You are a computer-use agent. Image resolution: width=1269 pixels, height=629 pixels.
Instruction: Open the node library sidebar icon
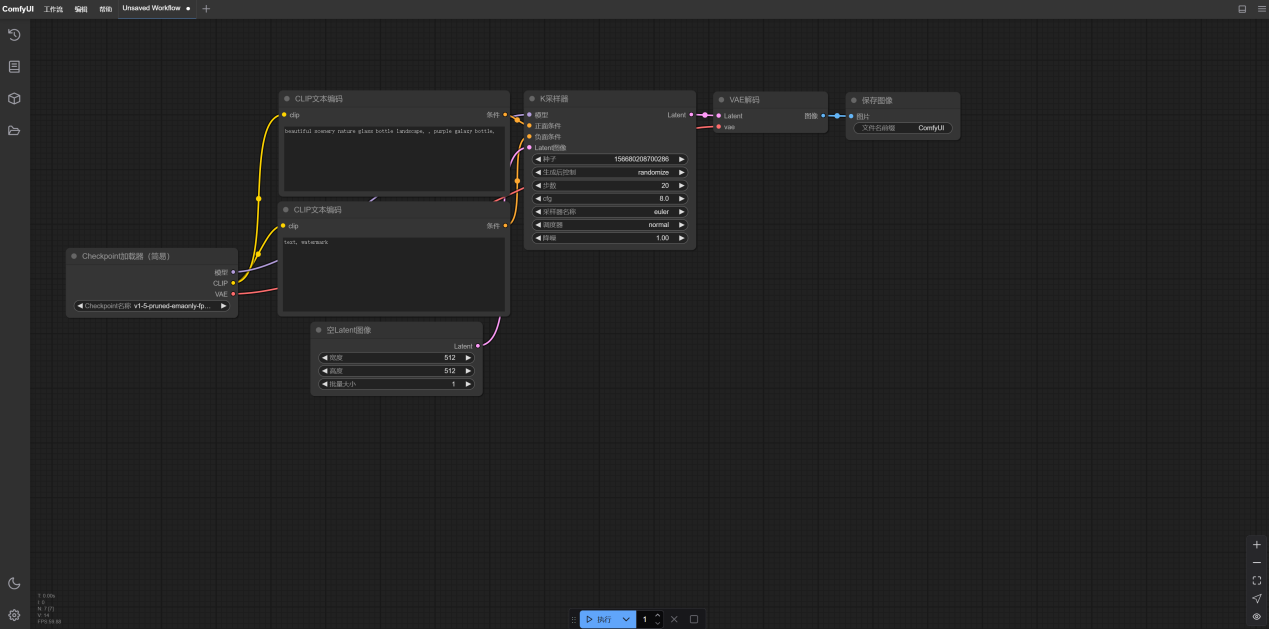[x=14, y=67]
